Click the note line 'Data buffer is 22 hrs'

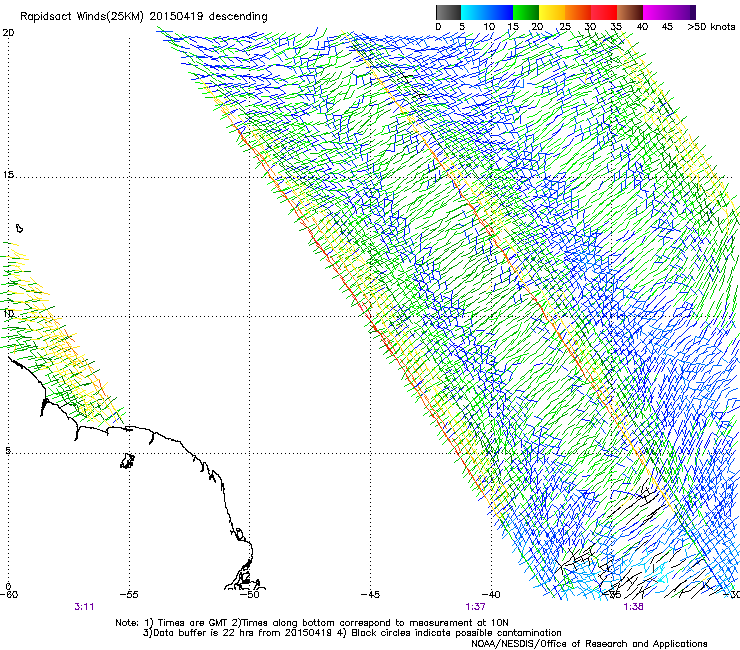[352, 633]
